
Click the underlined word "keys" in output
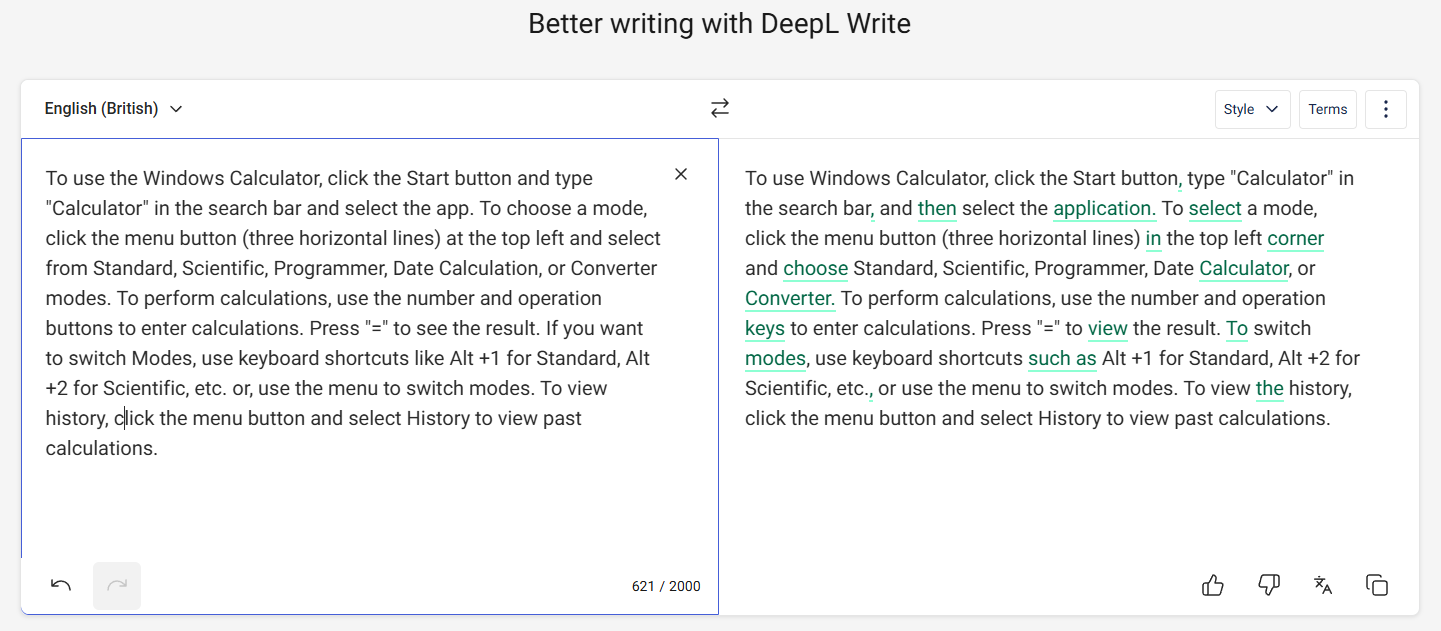coord(765,329)
